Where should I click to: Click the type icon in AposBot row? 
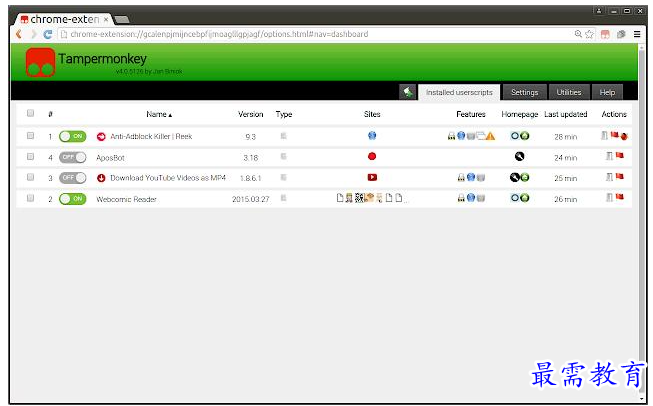(284, 157)
